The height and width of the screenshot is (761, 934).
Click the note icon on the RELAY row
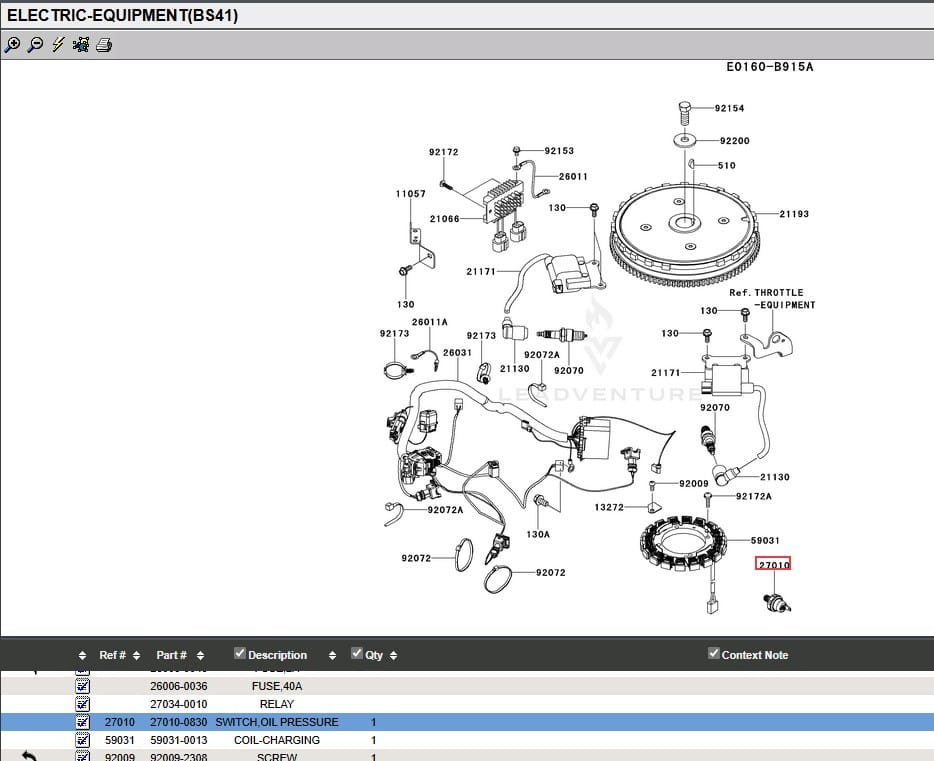(83, 704)
